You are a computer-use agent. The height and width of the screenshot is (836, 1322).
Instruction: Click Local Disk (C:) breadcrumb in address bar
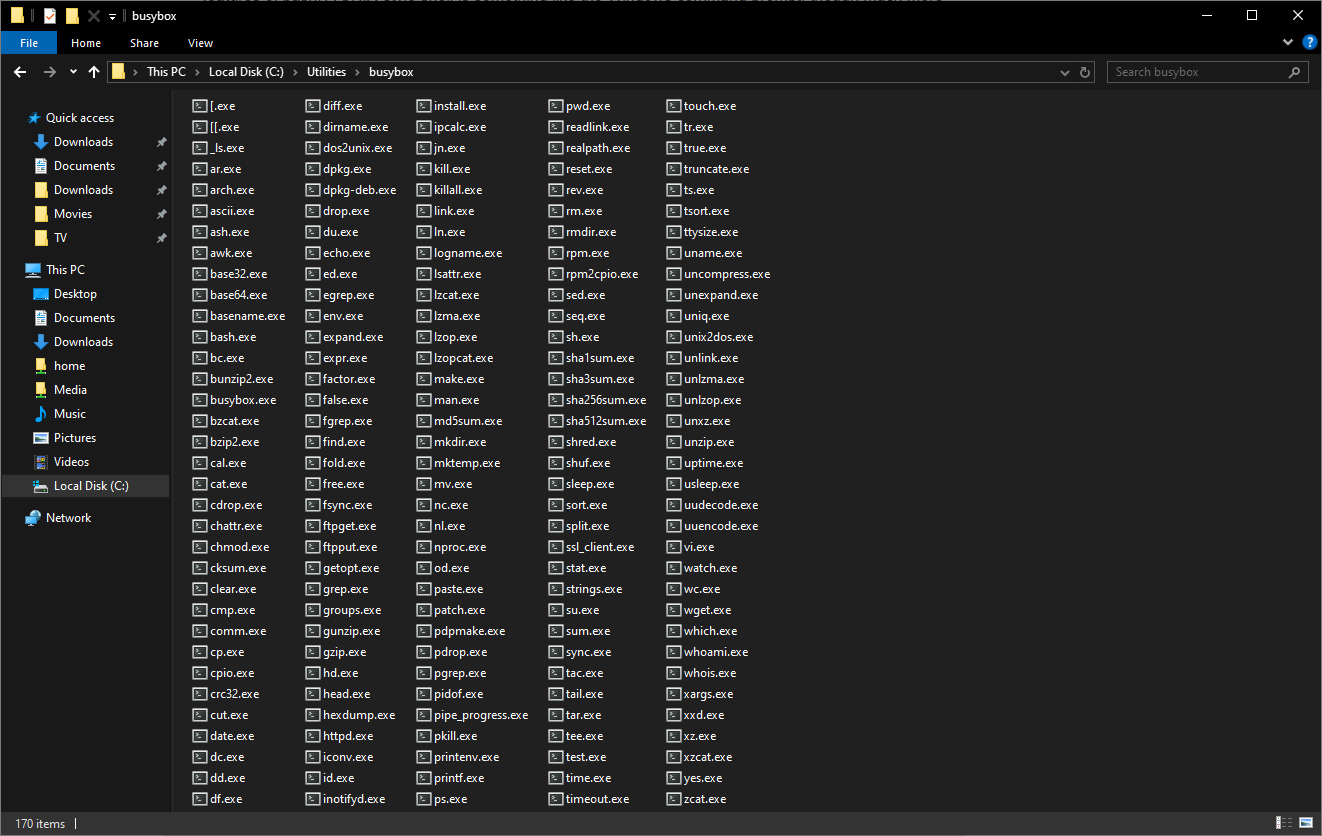click(246, 72)
